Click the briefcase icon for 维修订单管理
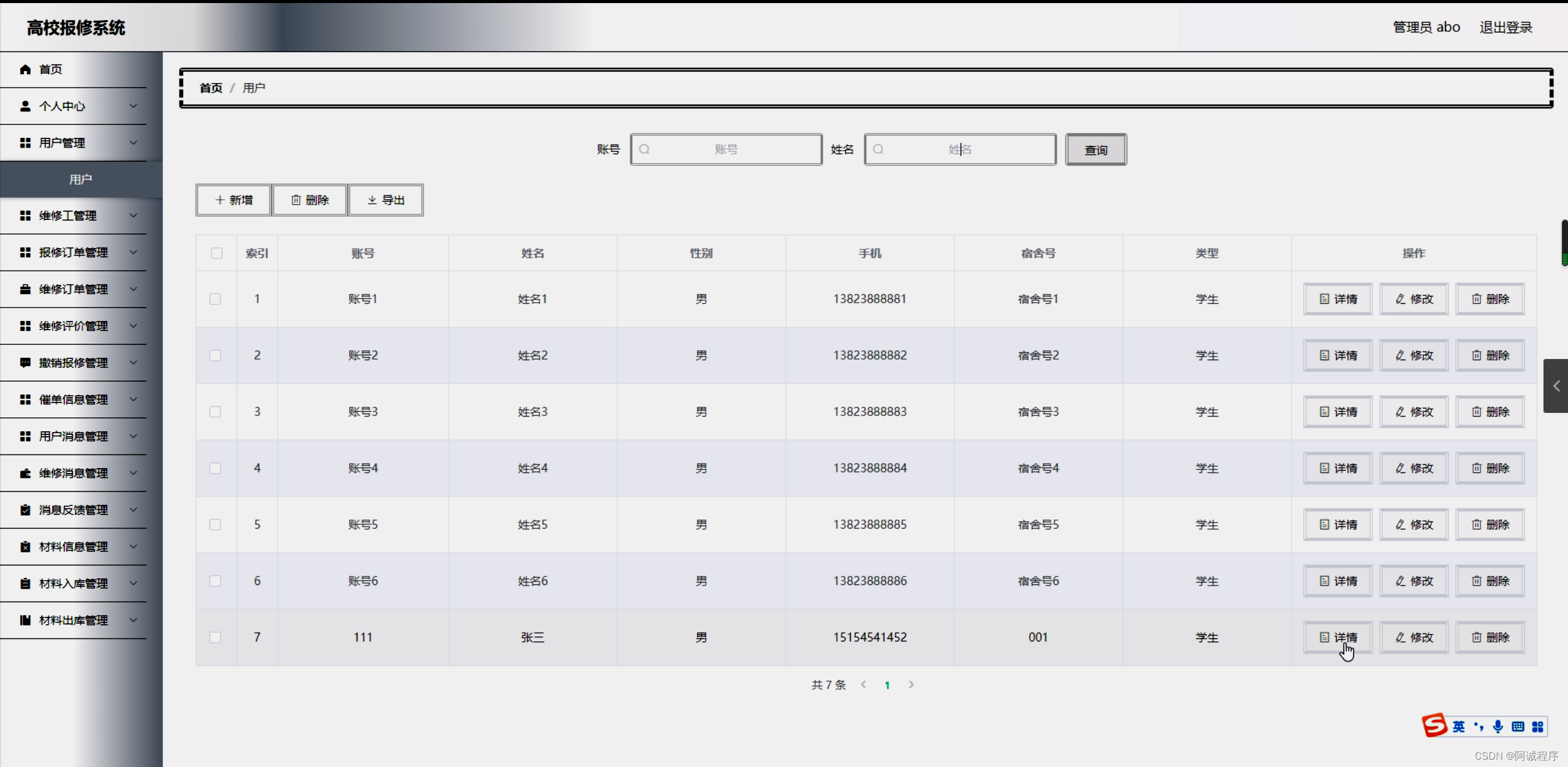The image size is (1568, 767). coord(25,289)
